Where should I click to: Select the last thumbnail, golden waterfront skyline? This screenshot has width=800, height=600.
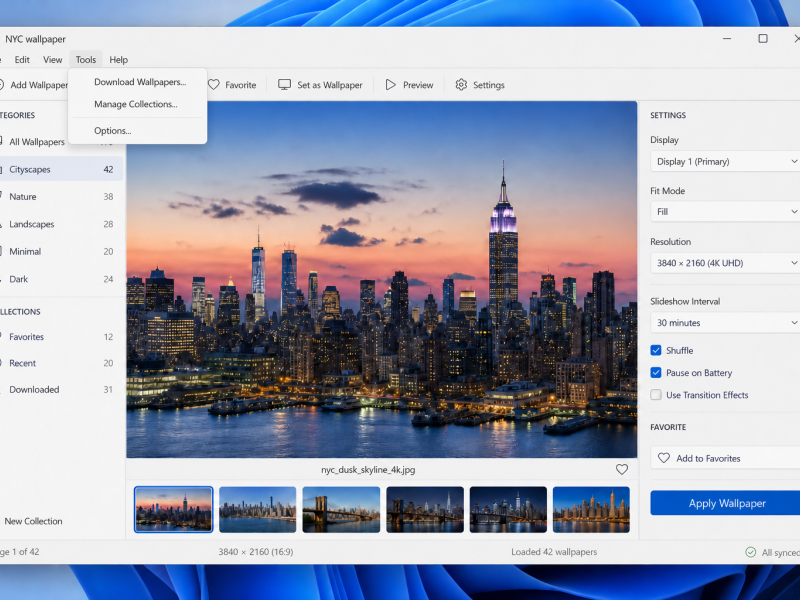pyautogui.click(x=591, y=509)
